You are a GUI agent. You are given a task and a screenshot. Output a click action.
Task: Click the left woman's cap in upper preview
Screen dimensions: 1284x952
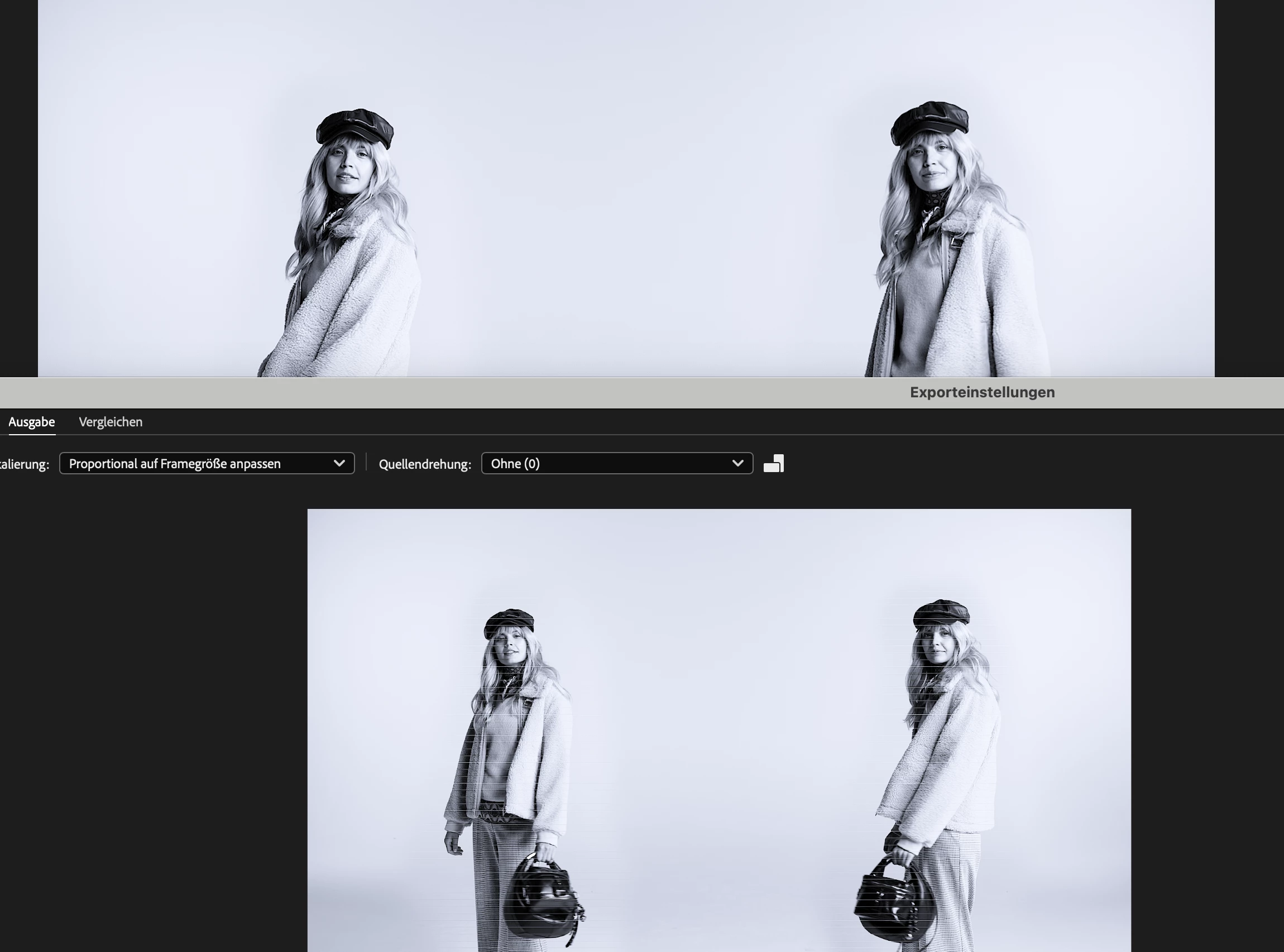[354, 127]
